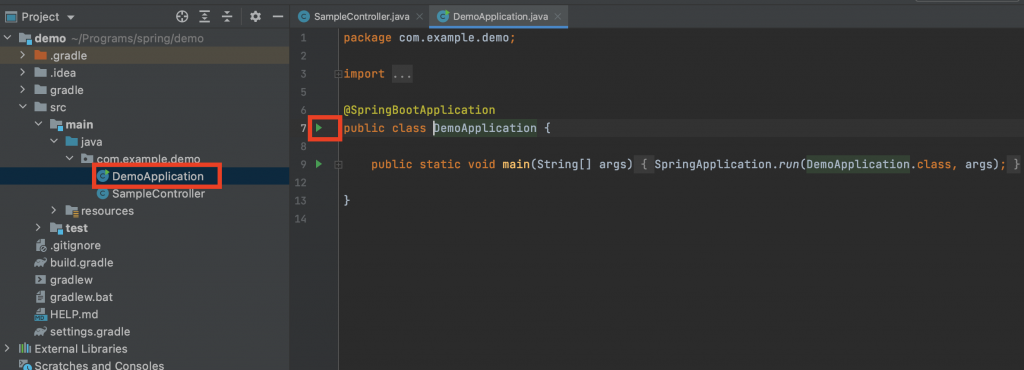Screen dimensions: 1024x370
Task: Run DemoApplication class from line 7 gutter
Action: tap(319, 128)
